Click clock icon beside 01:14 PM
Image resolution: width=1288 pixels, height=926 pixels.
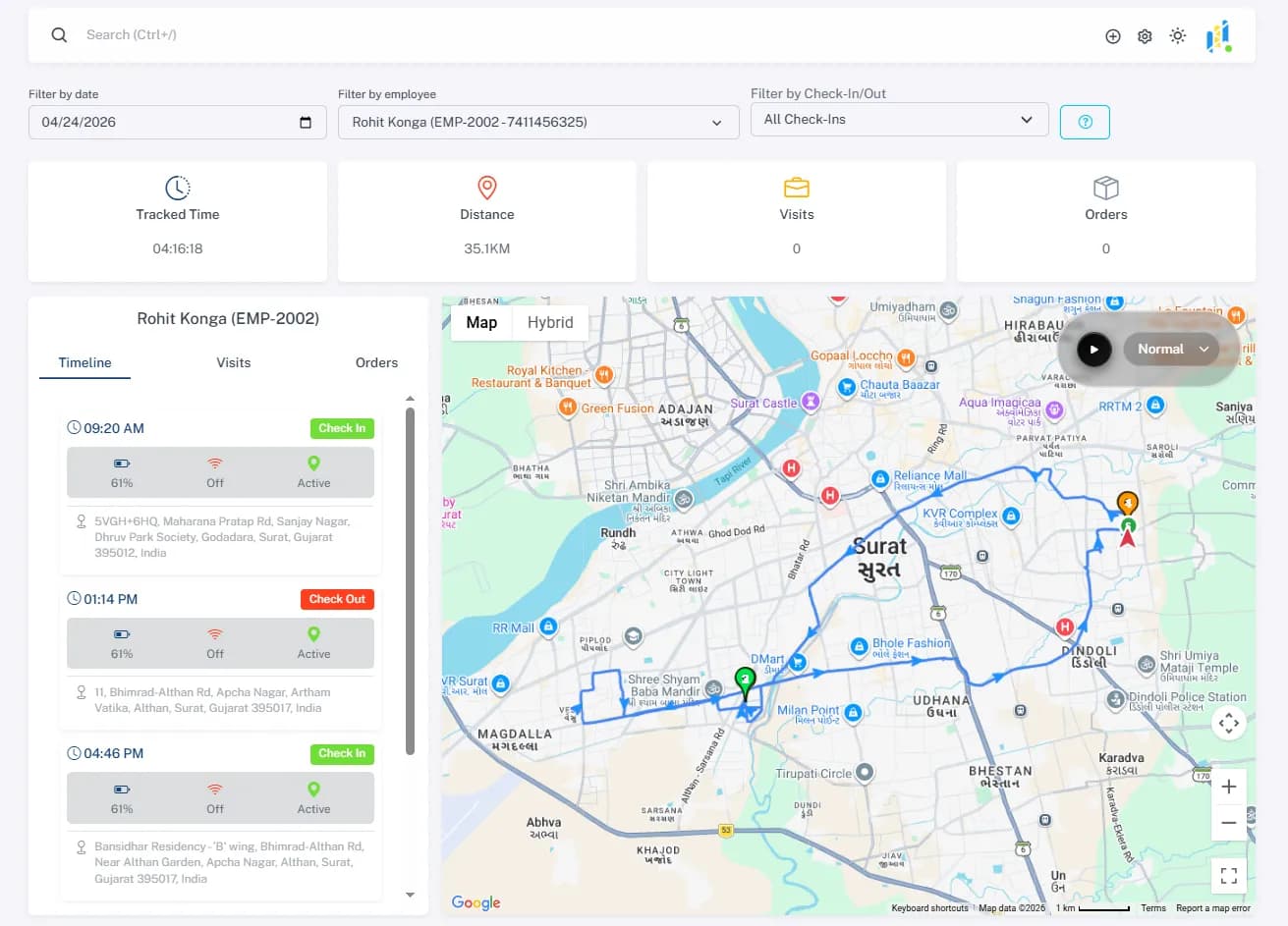[74, 599]
